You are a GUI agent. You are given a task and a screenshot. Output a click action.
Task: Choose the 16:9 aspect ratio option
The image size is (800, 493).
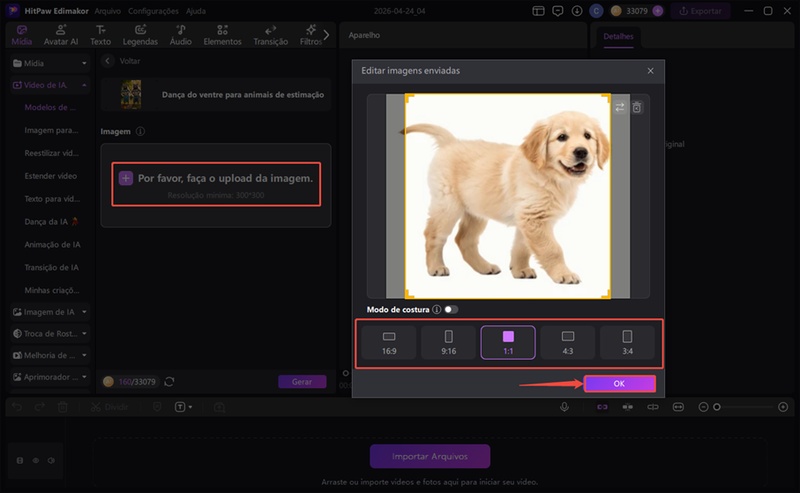click(389, 342)
